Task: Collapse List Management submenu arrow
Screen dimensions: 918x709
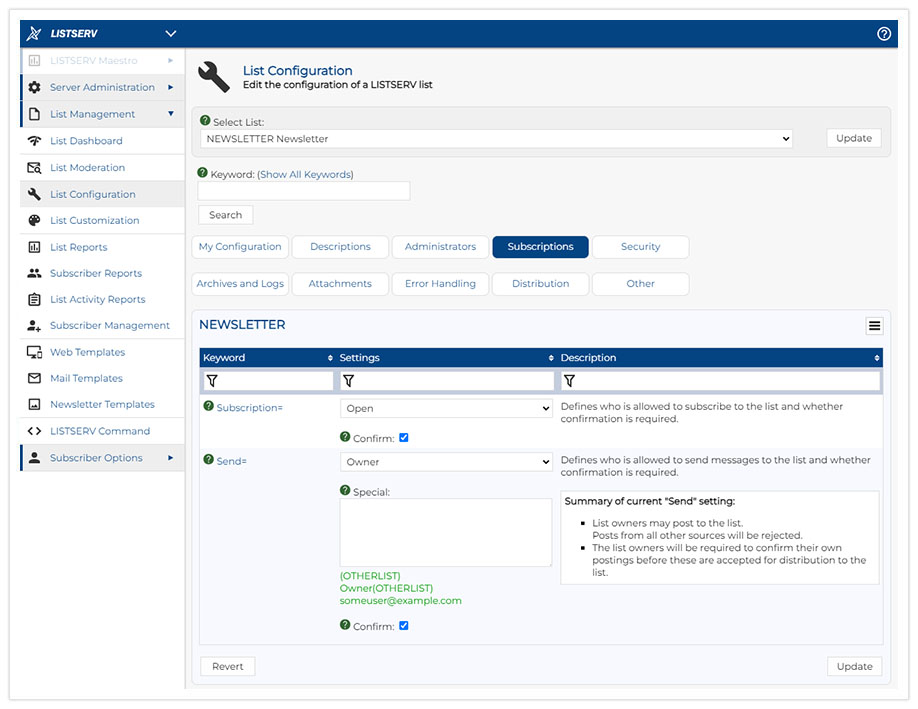Action: [x=170, y=114]
